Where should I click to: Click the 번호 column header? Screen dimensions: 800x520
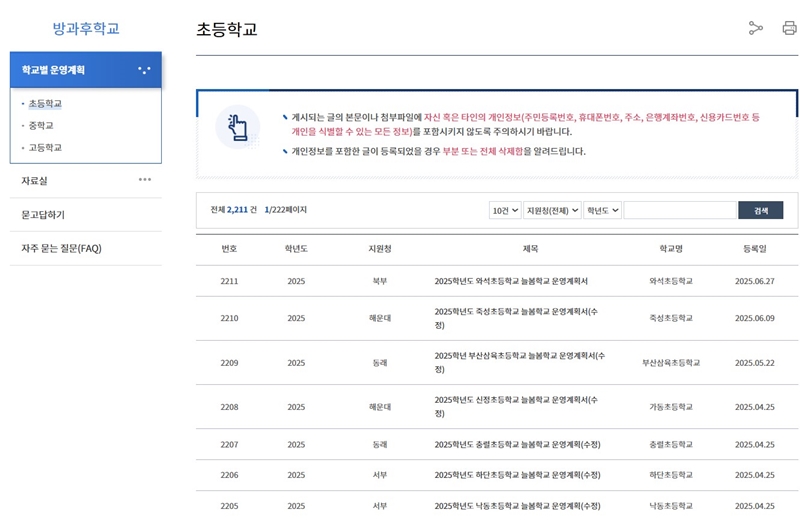pyautogui.click(x=229, y=249)
